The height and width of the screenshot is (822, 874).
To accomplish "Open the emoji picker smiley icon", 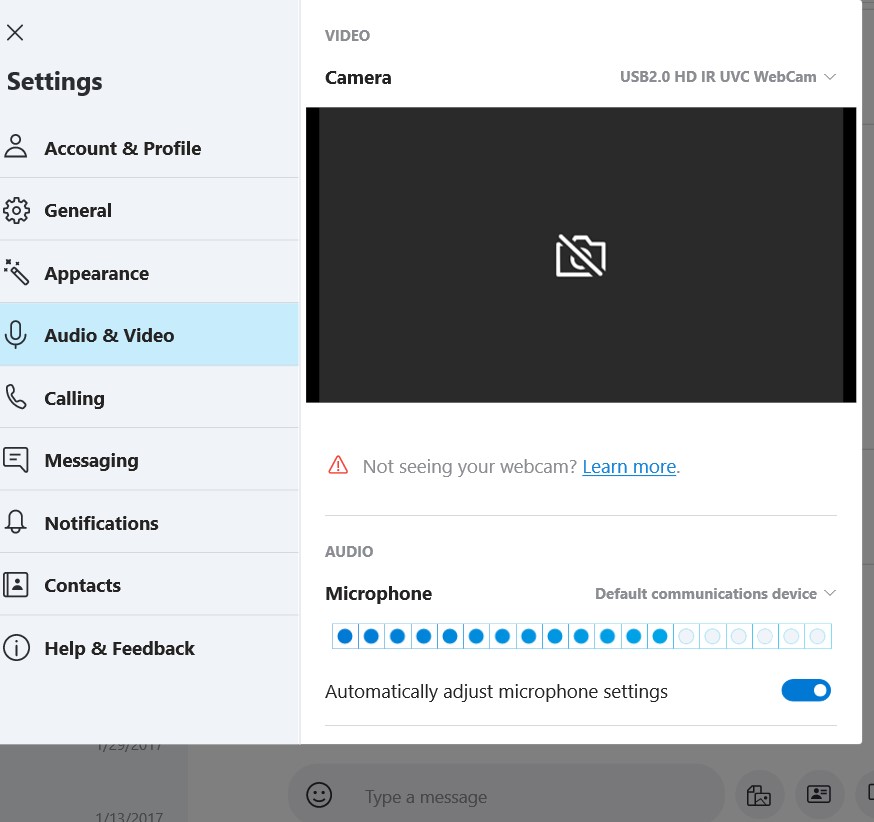I will [319, 795].
